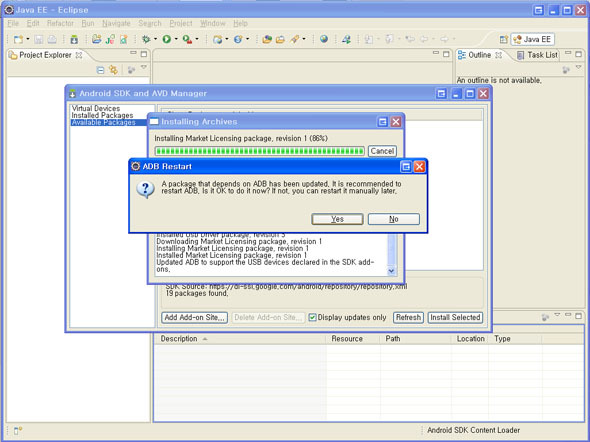590x442 pixels.
Task: Open bottom panel view menu triangle
Action: click(557, 314)
